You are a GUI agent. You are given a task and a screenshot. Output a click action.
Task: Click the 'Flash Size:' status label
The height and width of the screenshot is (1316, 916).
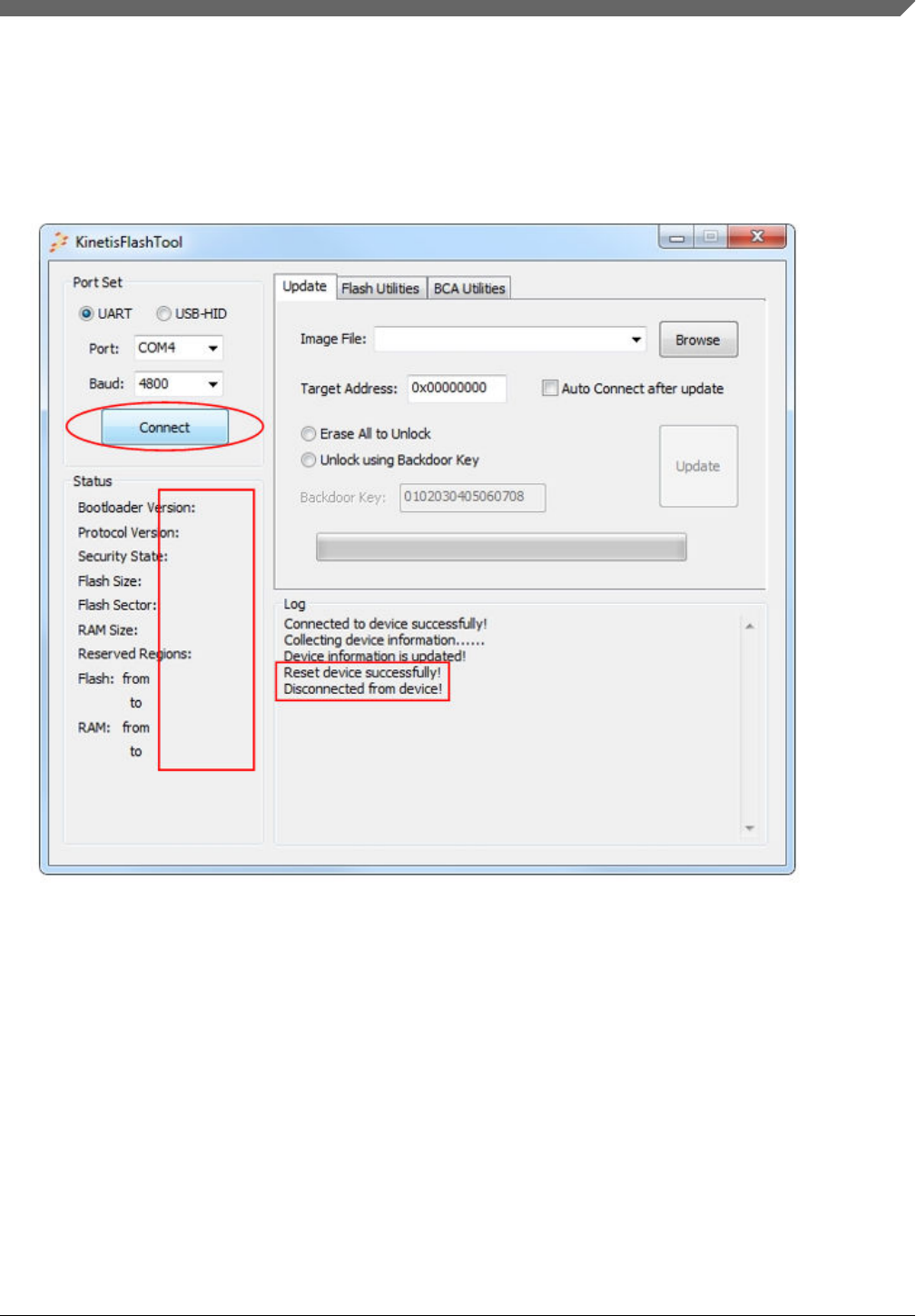point(110,581)
